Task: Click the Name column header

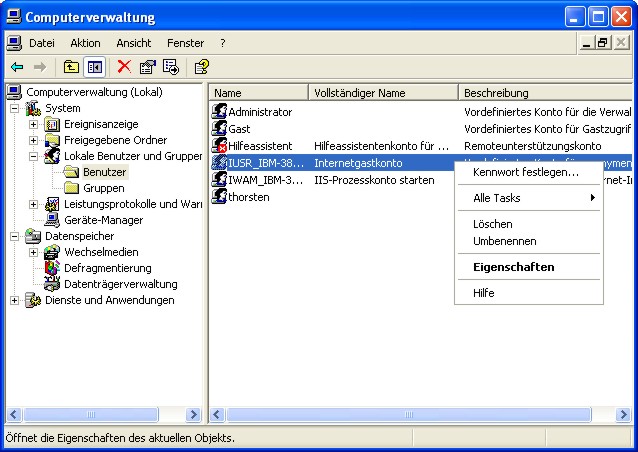Action: point(258,93)
